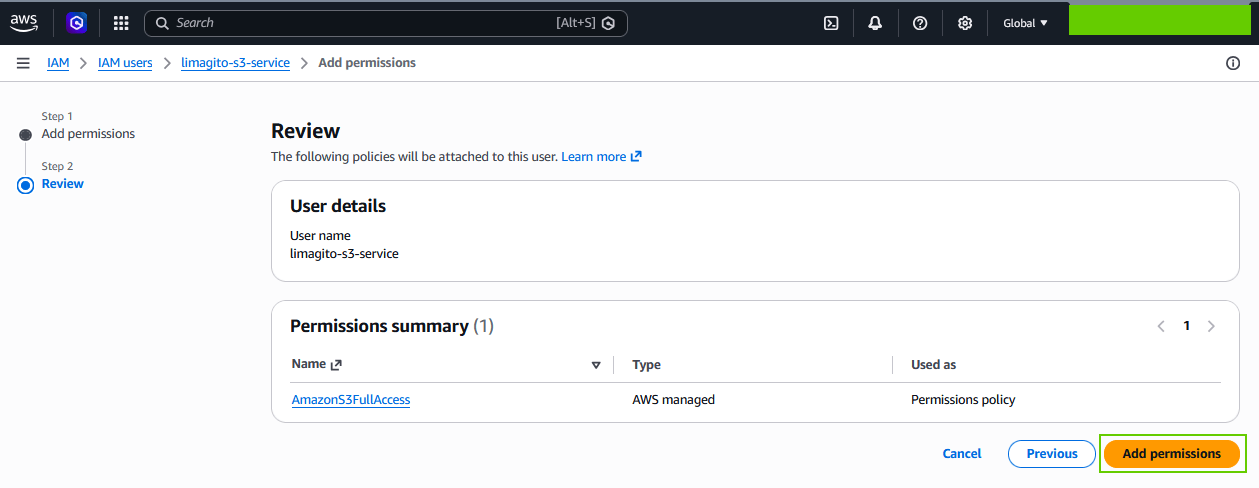Click the Add permissions button
The image size is (1259, 488).
1172,454
